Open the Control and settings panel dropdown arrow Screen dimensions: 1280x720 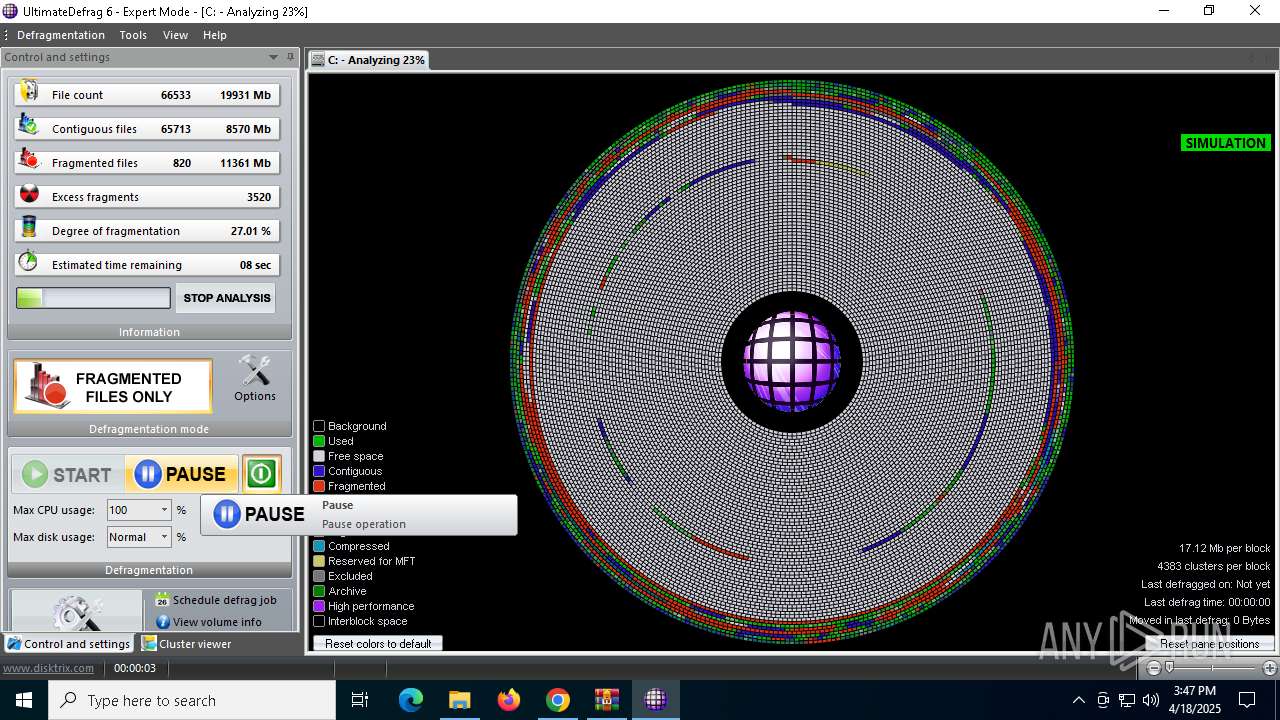pos(273,57)
